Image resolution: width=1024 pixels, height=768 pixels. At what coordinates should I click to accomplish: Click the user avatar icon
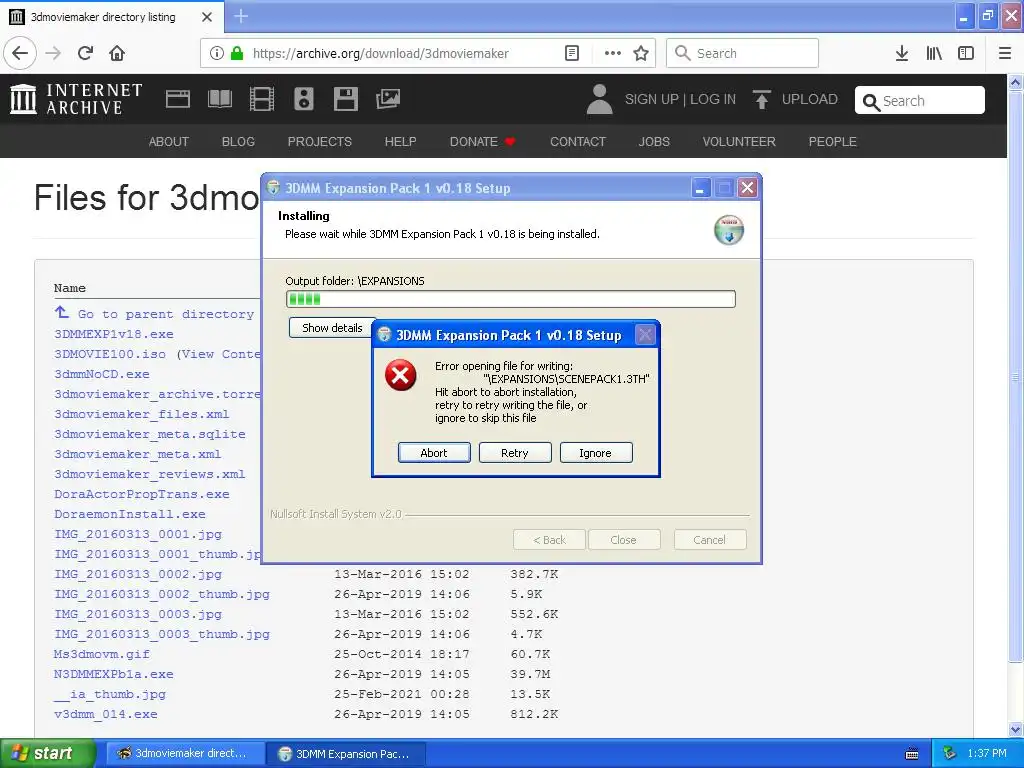pos(600,99)
